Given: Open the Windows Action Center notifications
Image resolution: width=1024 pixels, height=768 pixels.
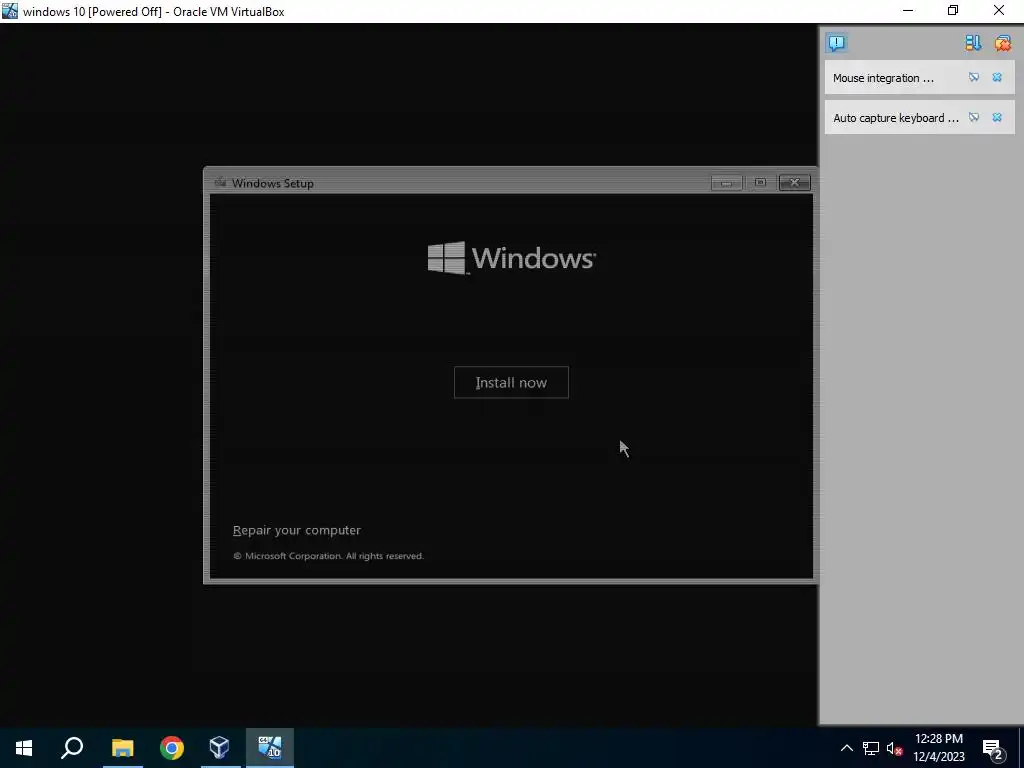Looking at the screenshot, I should (x=993, y=748).
